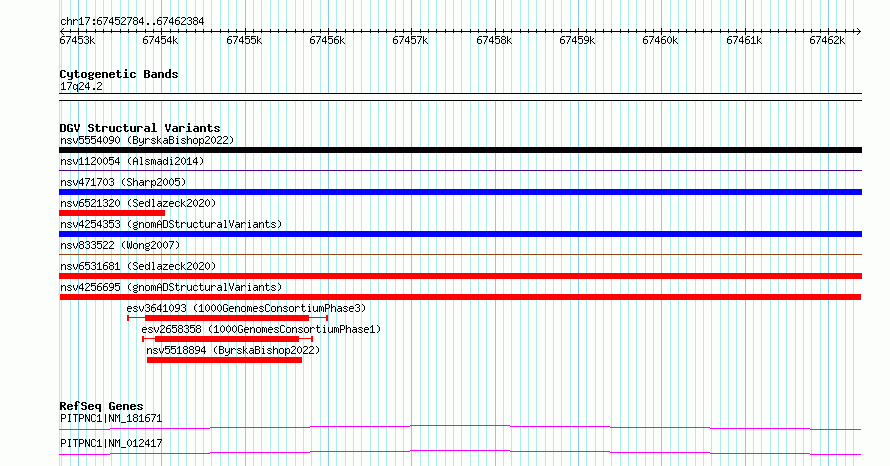Click the Cytogenetic Bands track title
890x466 pixels.
(119, 74)
